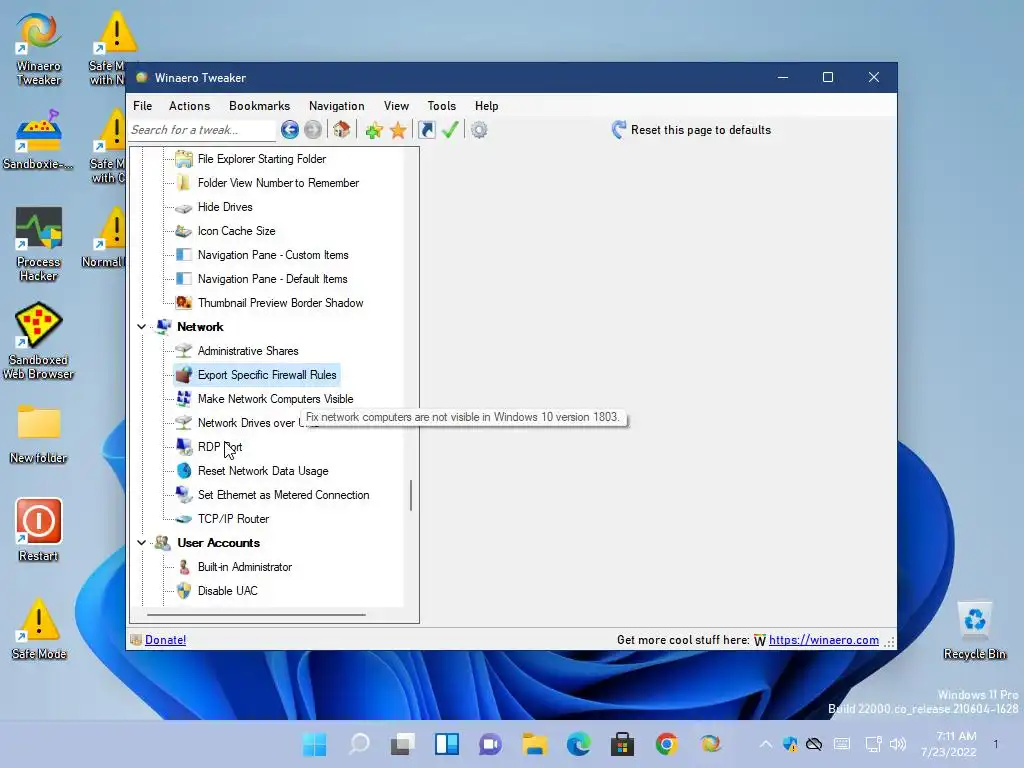The image size is (1024, 768).
Task: Show hidden tray icons chevron
Action: 765,744
